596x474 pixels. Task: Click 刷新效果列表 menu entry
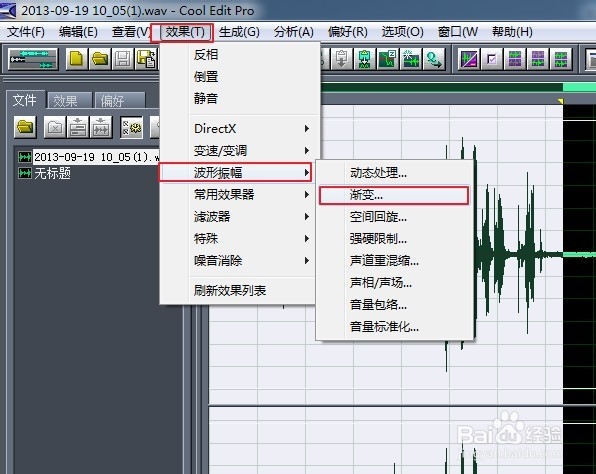pyautogui.click(x=239, y=290)
